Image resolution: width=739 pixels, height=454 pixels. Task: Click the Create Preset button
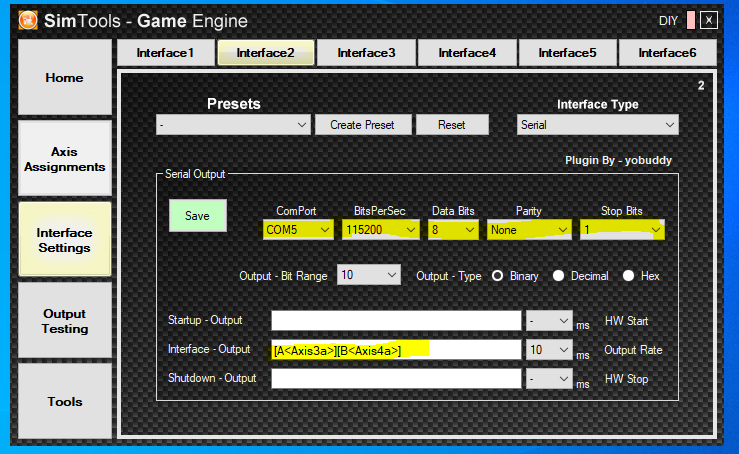[x=362, y=125]
